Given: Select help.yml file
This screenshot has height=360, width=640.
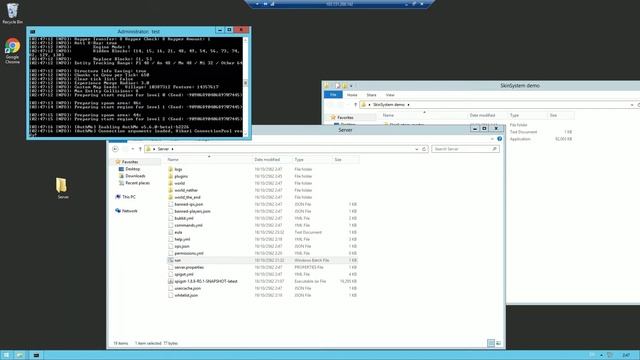Looking at the screenshot, I should (182, 239).
